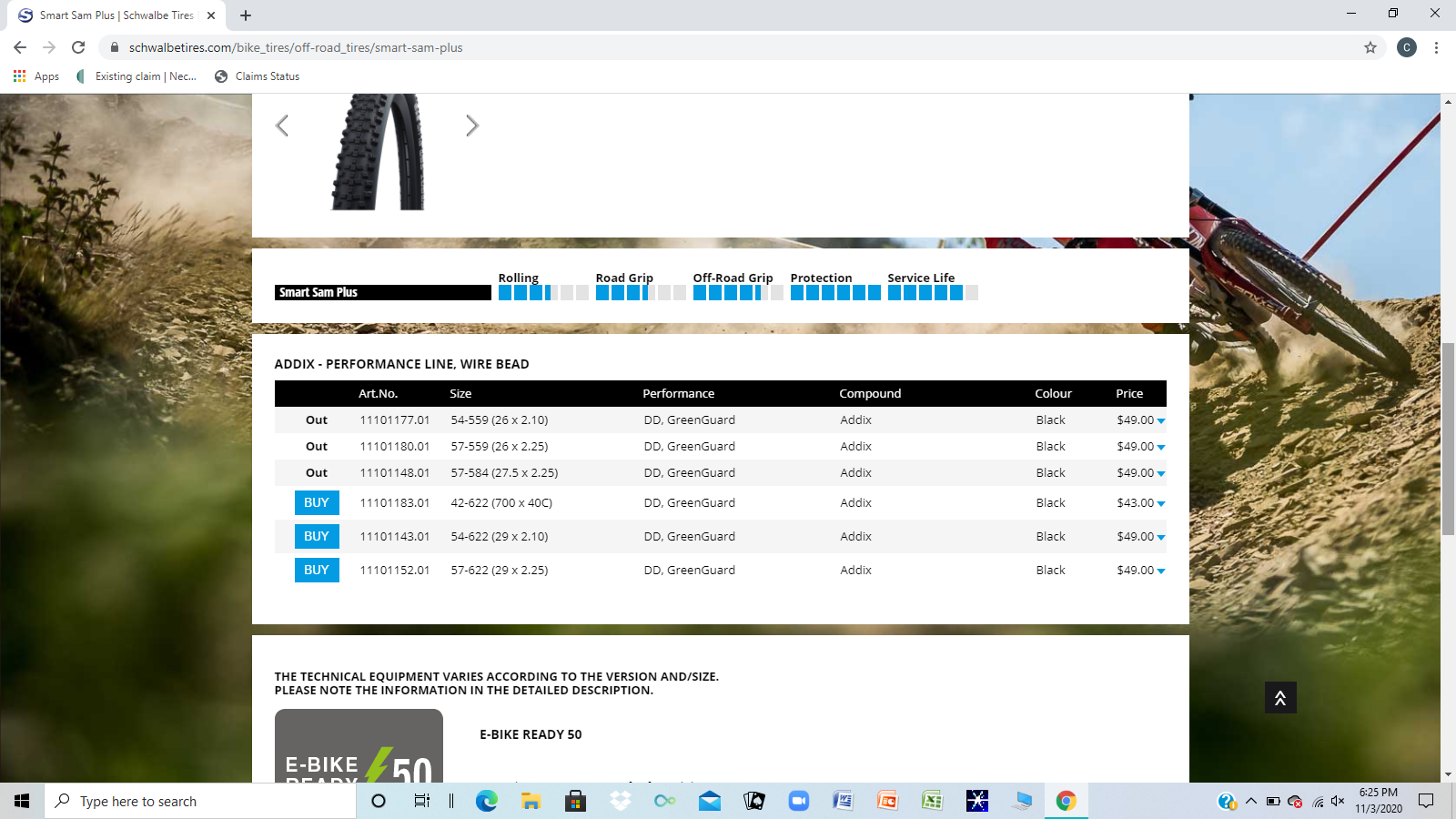Expand price arrow for 57-622 (29 x 2.25)
The image size is (1456, 819).
click(x=1160, y=571)
